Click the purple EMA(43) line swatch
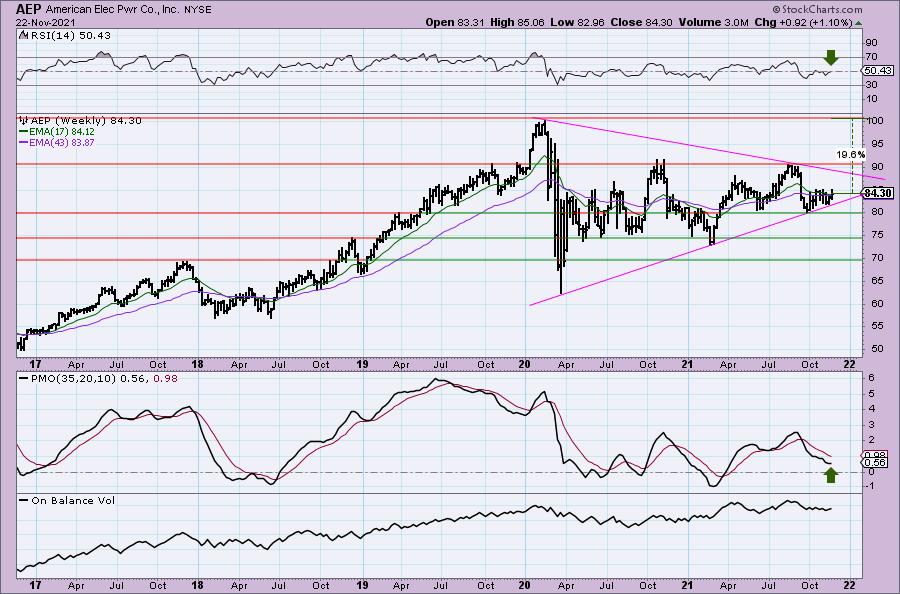 coord(24,142)
